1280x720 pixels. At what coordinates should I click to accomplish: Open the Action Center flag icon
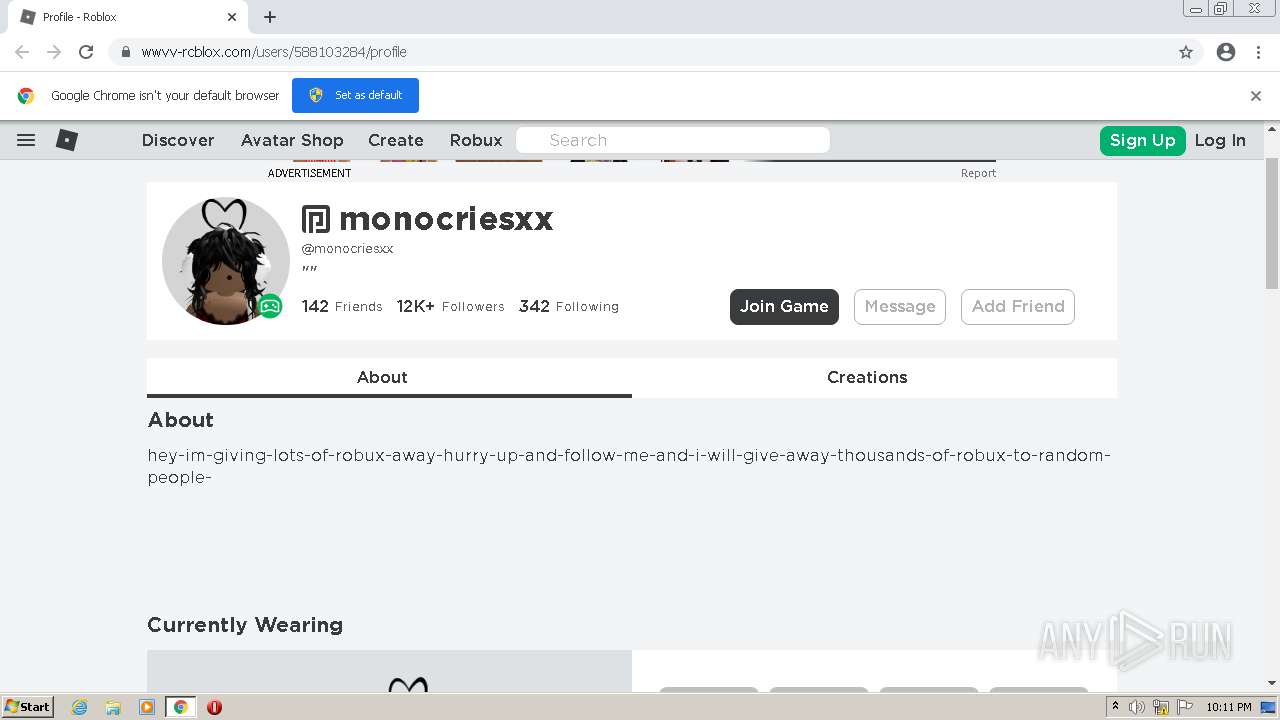pos(1185,707)
